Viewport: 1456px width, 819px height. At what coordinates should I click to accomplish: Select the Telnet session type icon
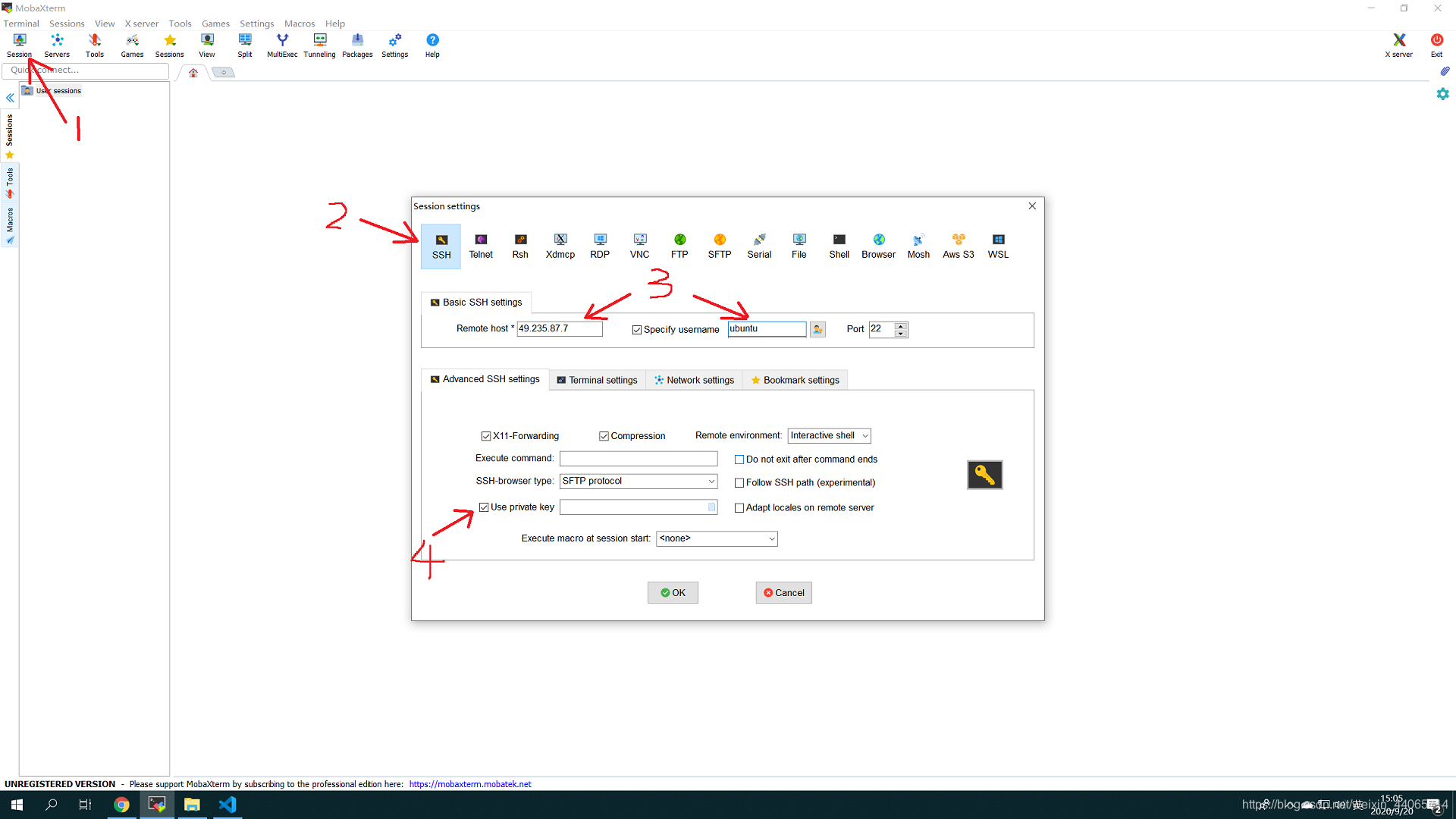coord(481,246)
